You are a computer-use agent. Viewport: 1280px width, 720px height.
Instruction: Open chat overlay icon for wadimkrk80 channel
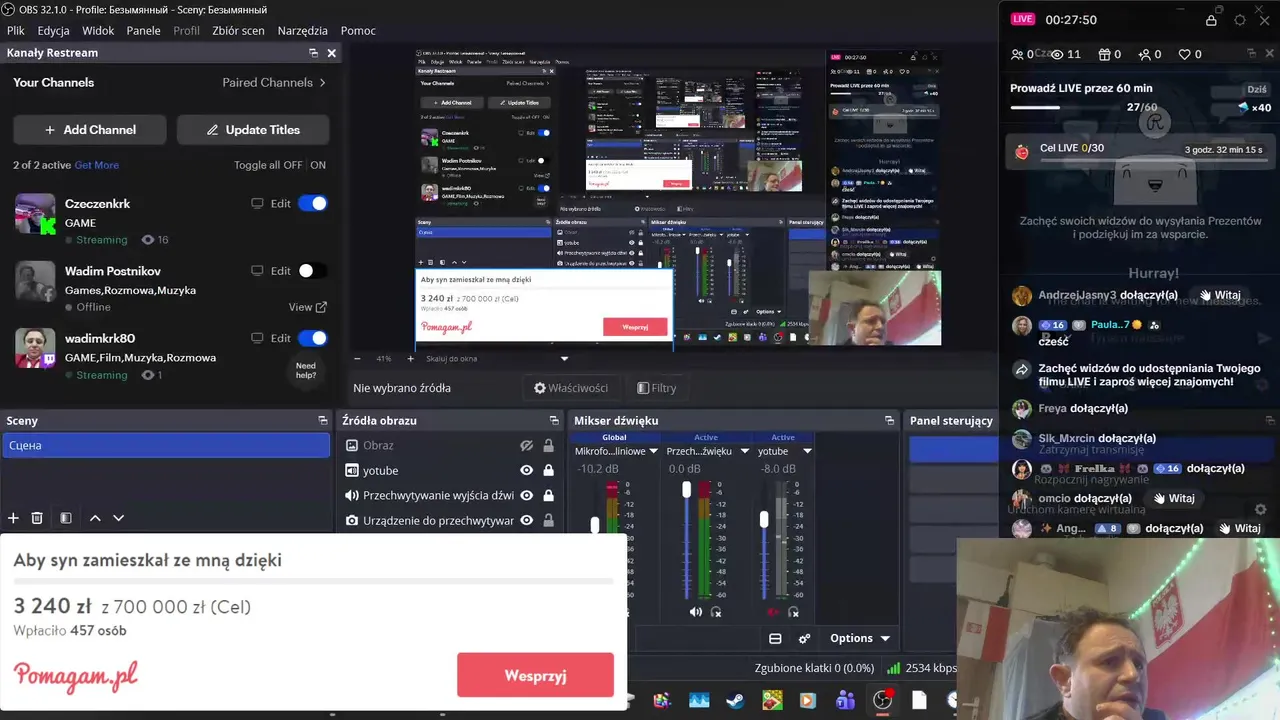(257, 338)
